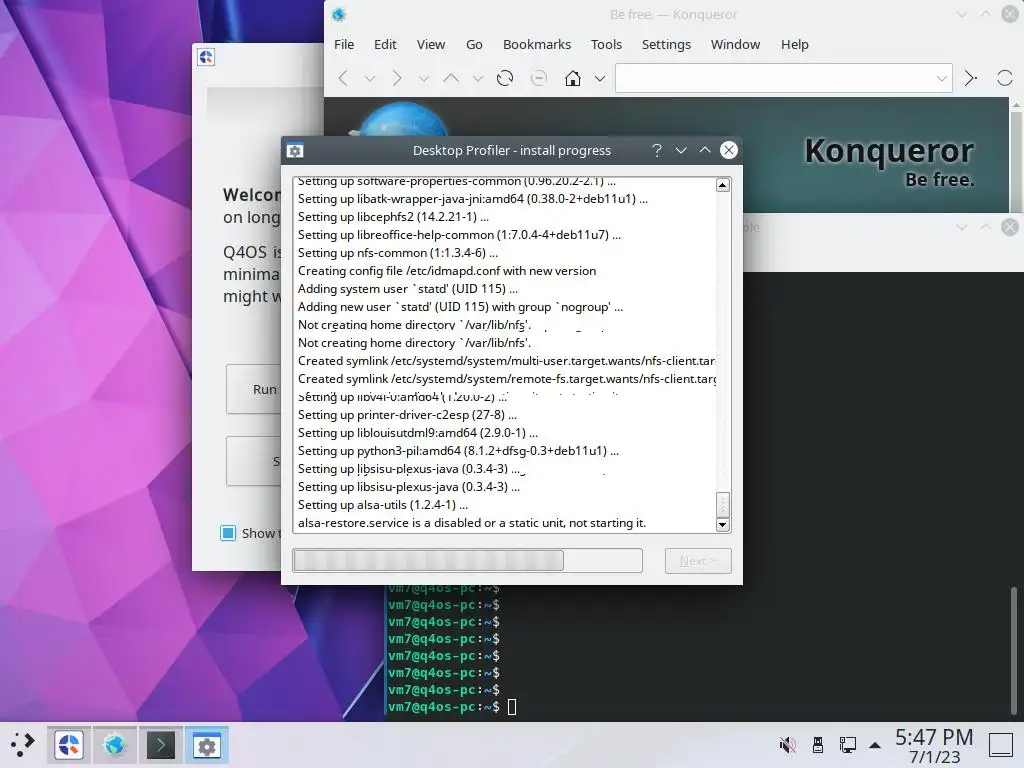1024x768 pixels.
Task: Go up one level in Konqueror
Action: (451, 78)
